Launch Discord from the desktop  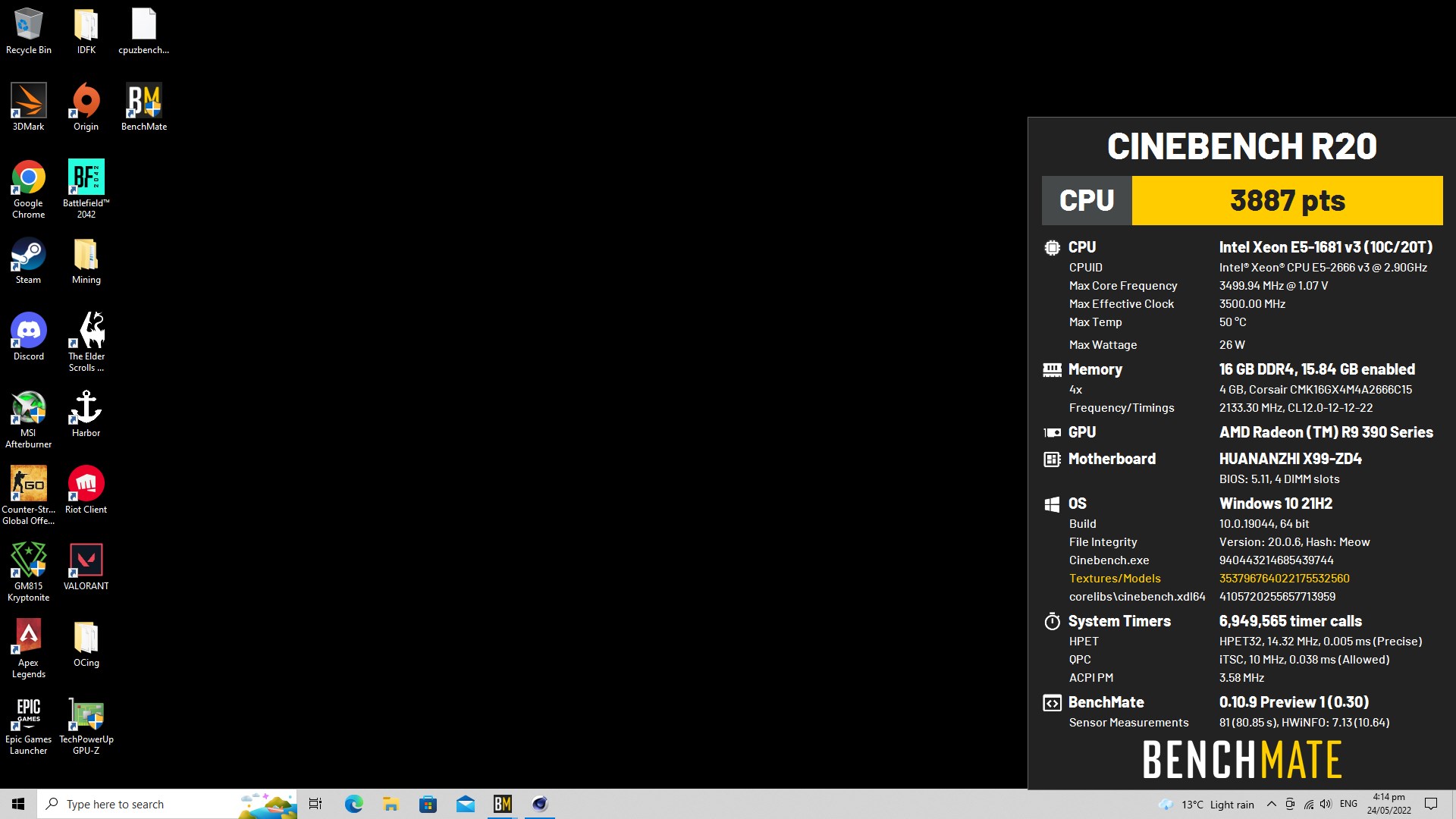(x=28, y=337)
